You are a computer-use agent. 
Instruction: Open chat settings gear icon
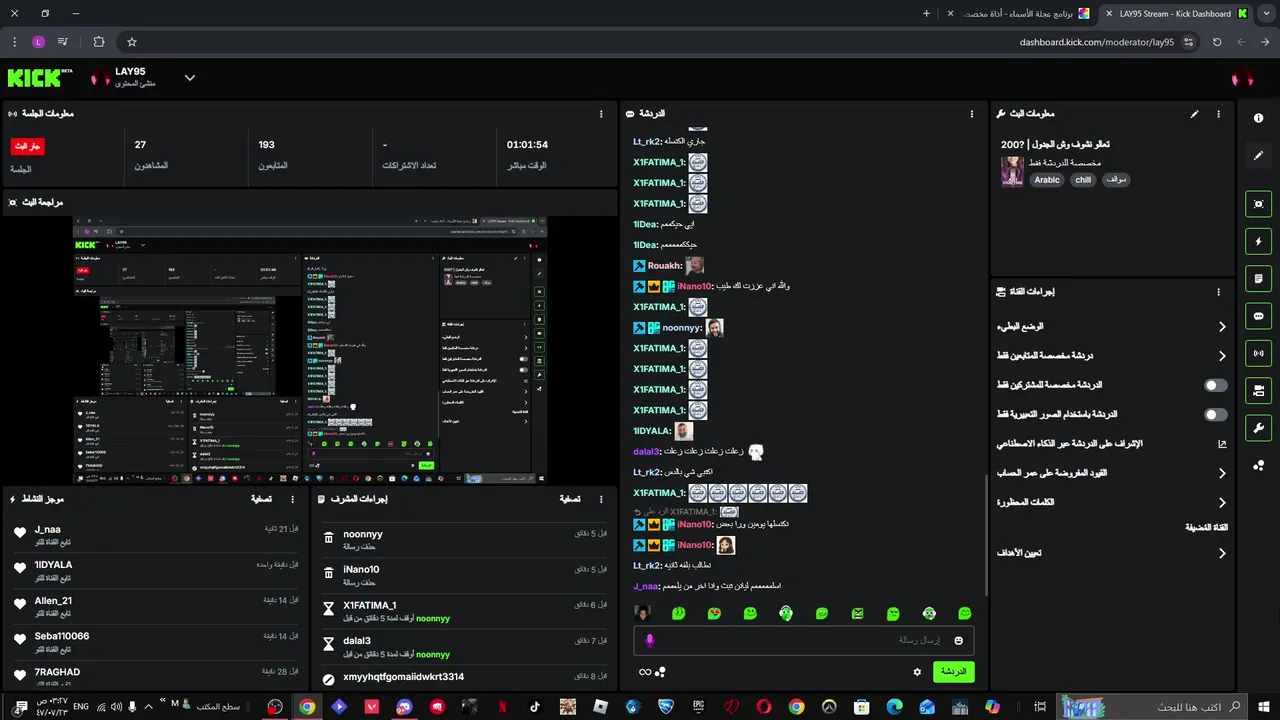[x=917, y=672]
